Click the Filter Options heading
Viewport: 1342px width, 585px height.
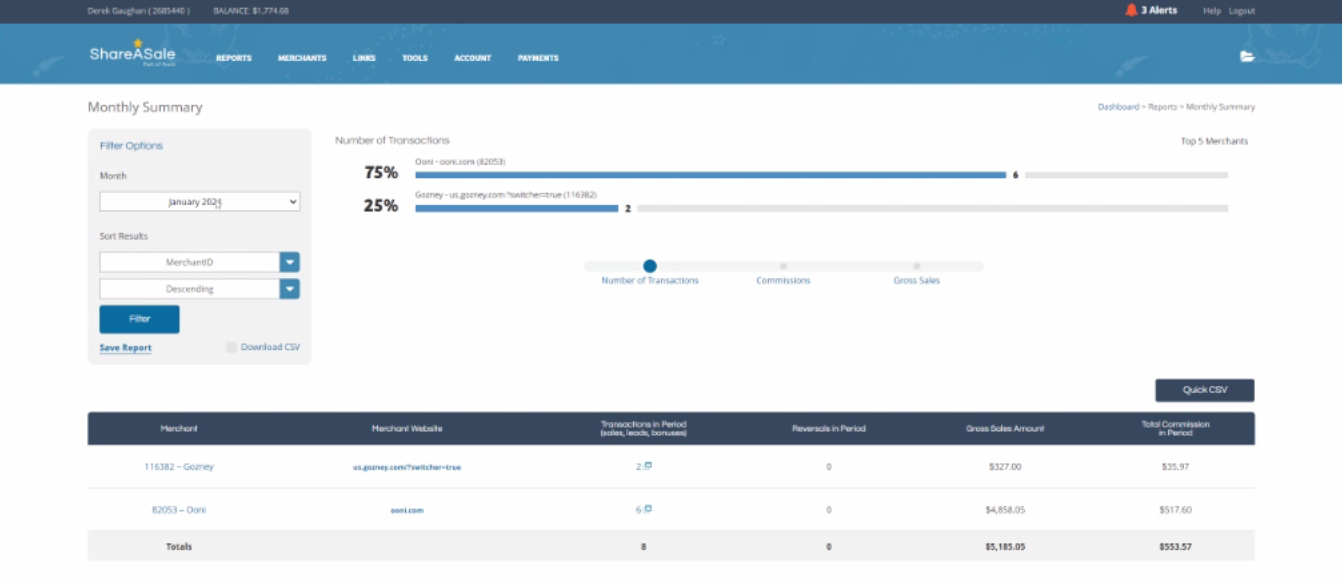point(131,146)
